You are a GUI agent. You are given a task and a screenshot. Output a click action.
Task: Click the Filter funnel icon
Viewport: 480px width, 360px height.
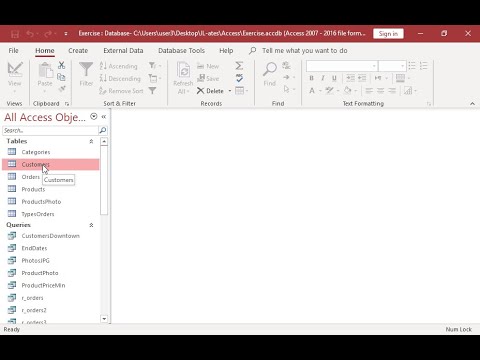point(86,69)
